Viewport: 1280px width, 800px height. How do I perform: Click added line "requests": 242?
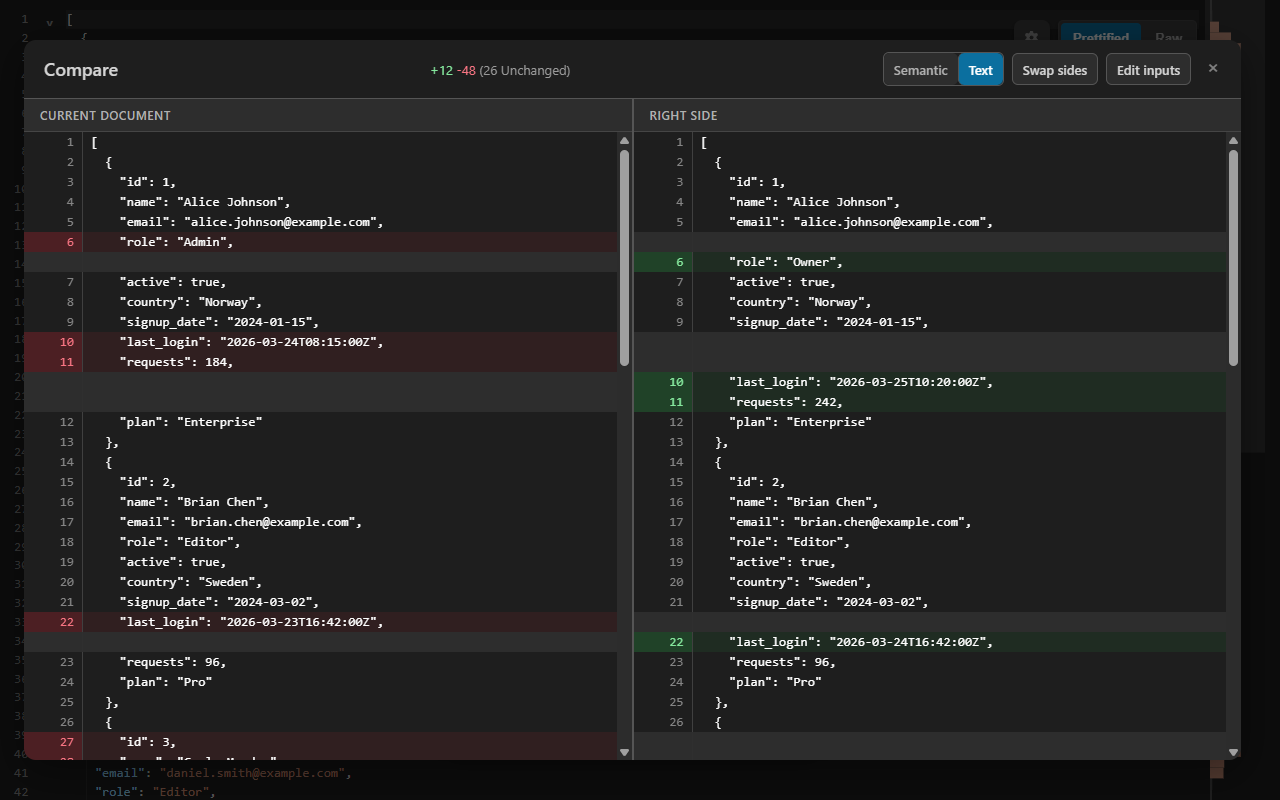(929, 402)
